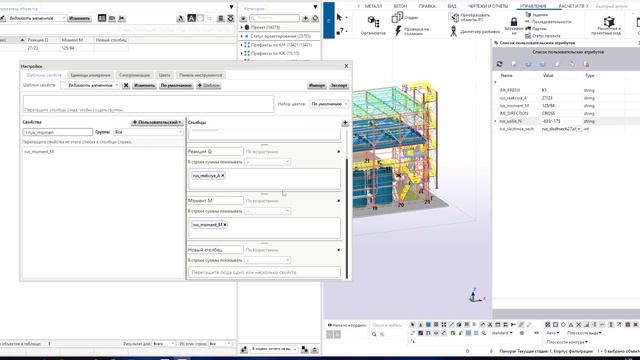Expand the Префиксы по КМ tree node
This screenshot has width=640, height=360.
[242, 45]
